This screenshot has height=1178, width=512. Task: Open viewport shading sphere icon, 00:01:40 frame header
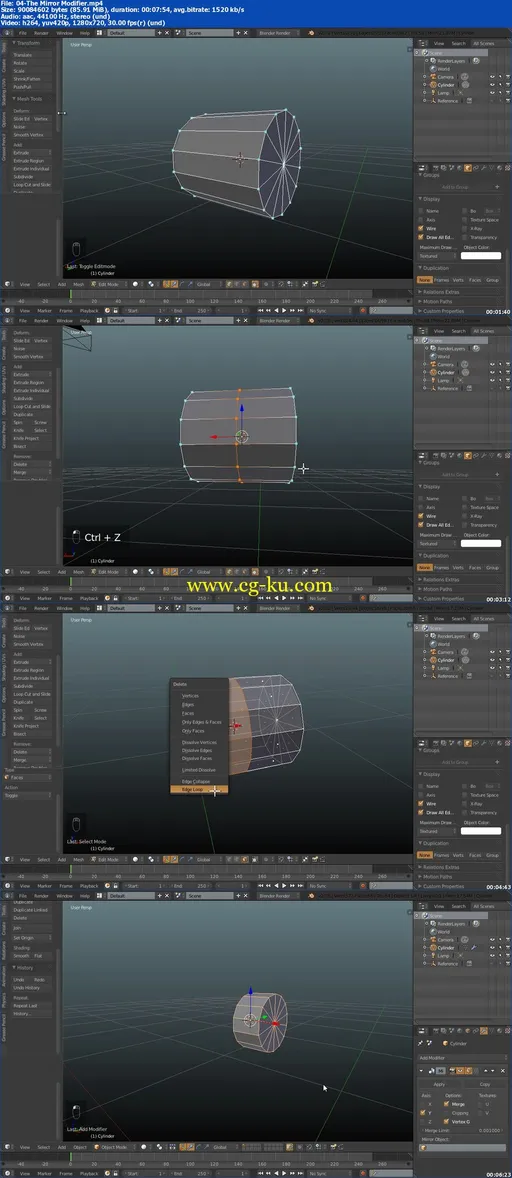tap(135, 284)
